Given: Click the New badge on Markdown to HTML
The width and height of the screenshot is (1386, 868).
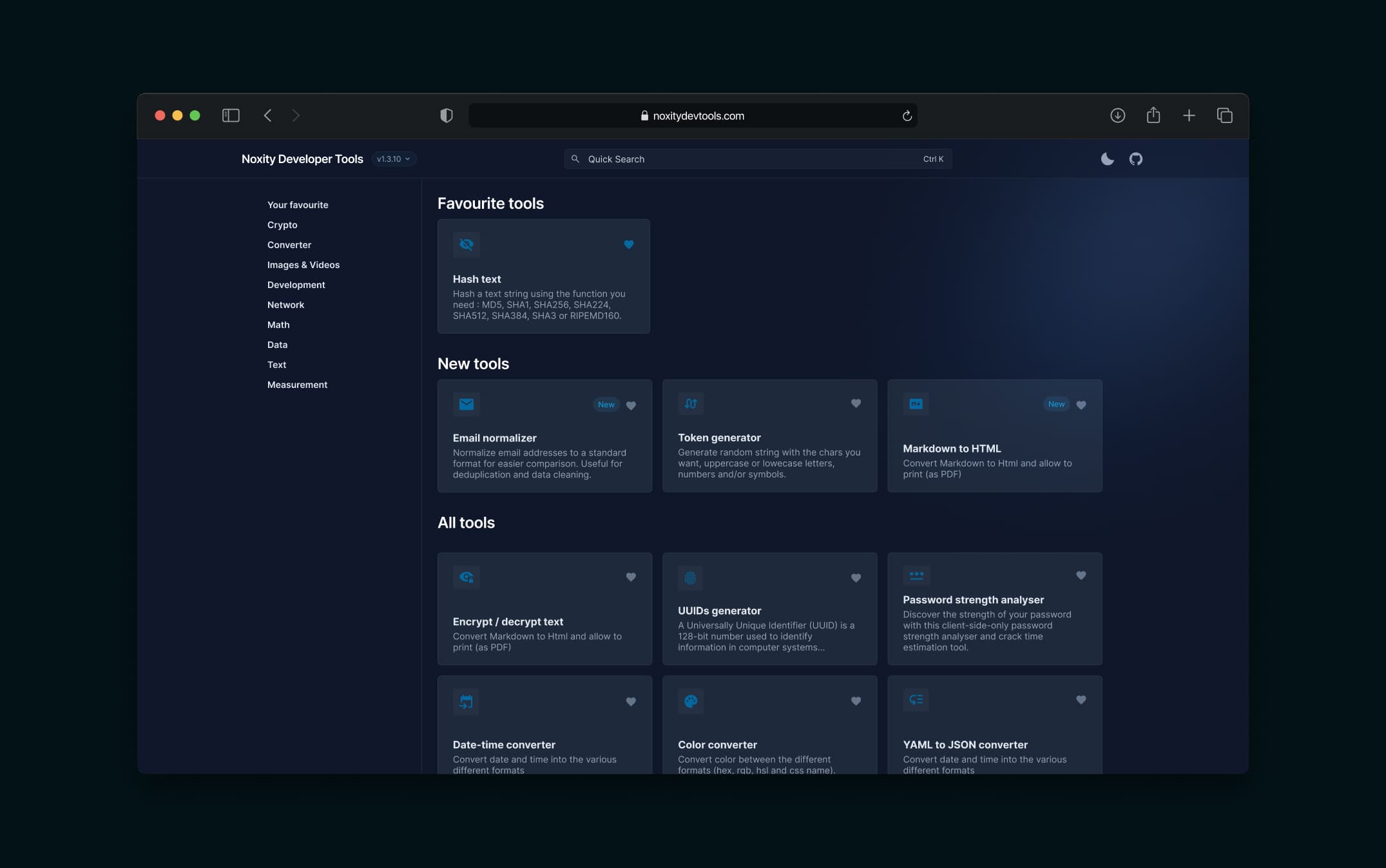Looking at the screenshot, I should pos(1056,404).
